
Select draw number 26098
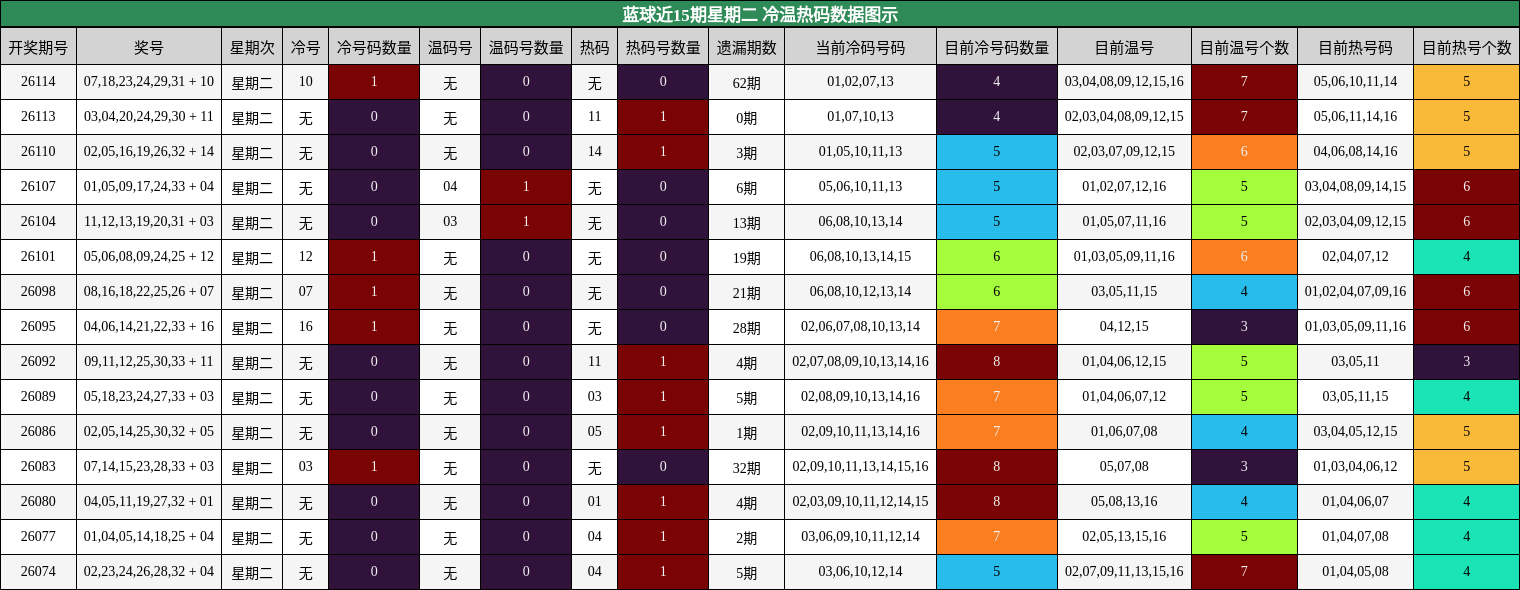pos(38,292)
